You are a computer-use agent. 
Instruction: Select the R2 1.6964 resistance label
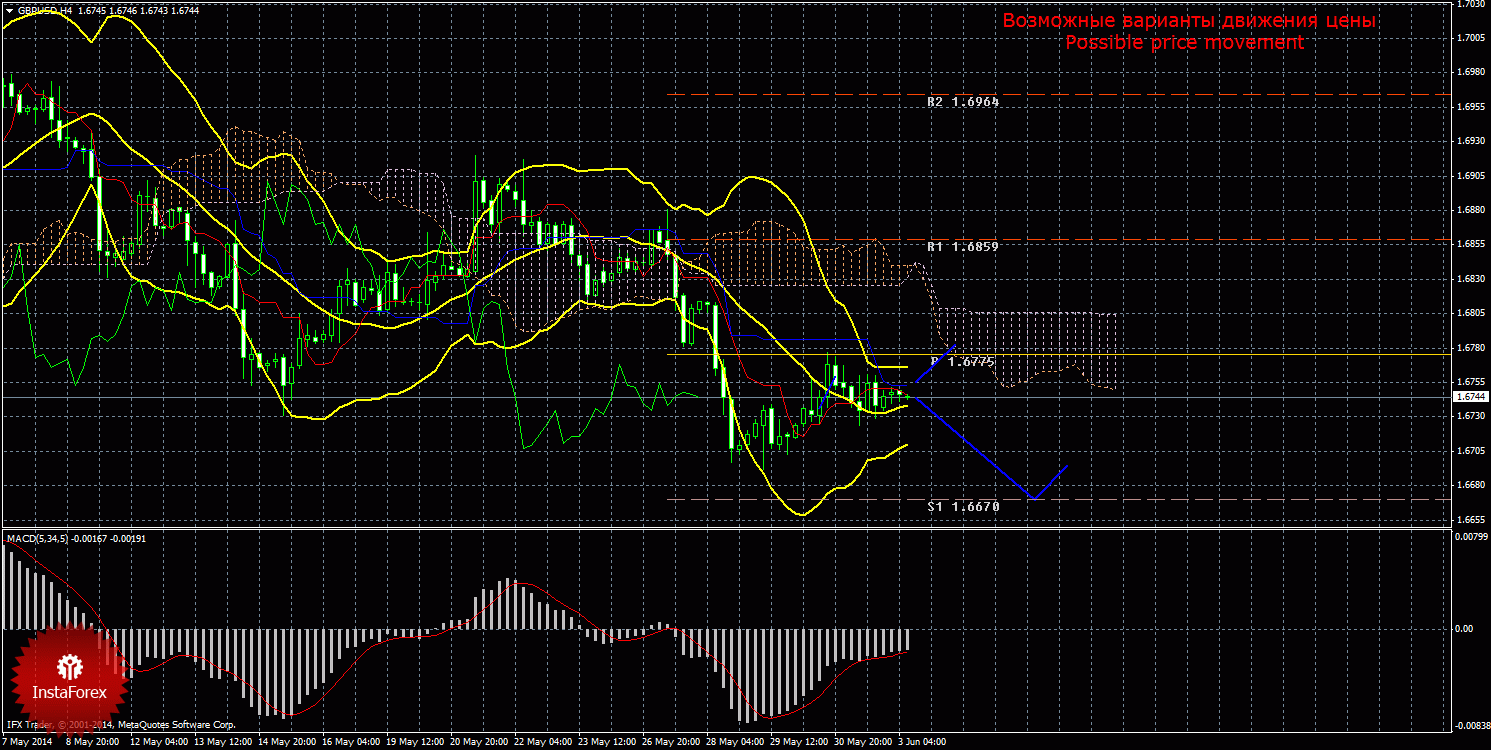(x=963, y=102)
